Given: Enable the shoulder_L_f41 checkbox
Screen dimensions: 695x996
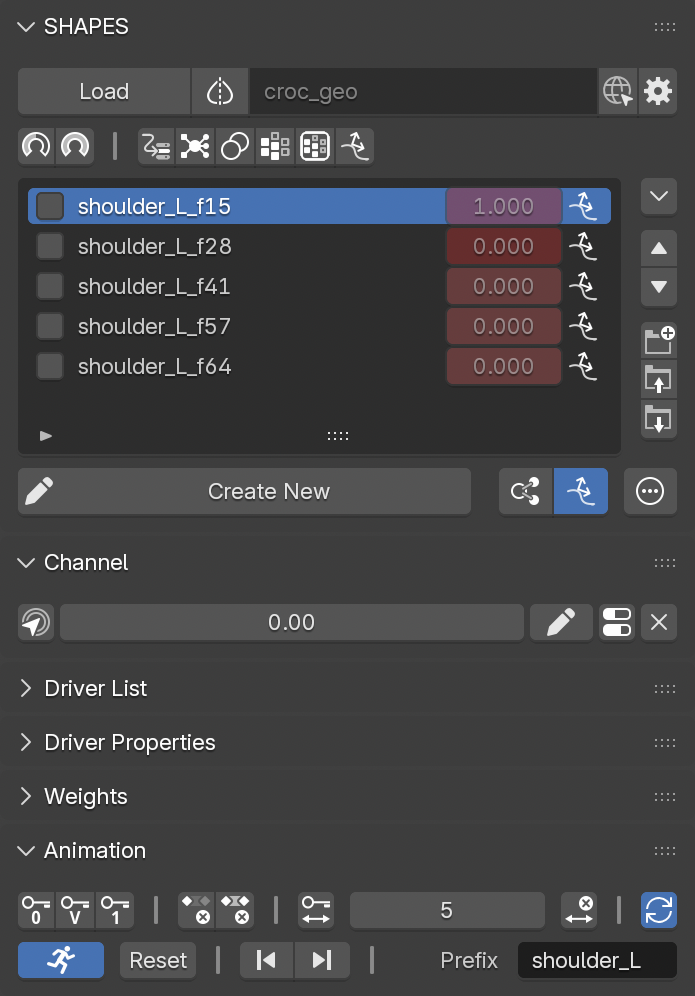Looking at the screenshot, I should click(50, 286).
